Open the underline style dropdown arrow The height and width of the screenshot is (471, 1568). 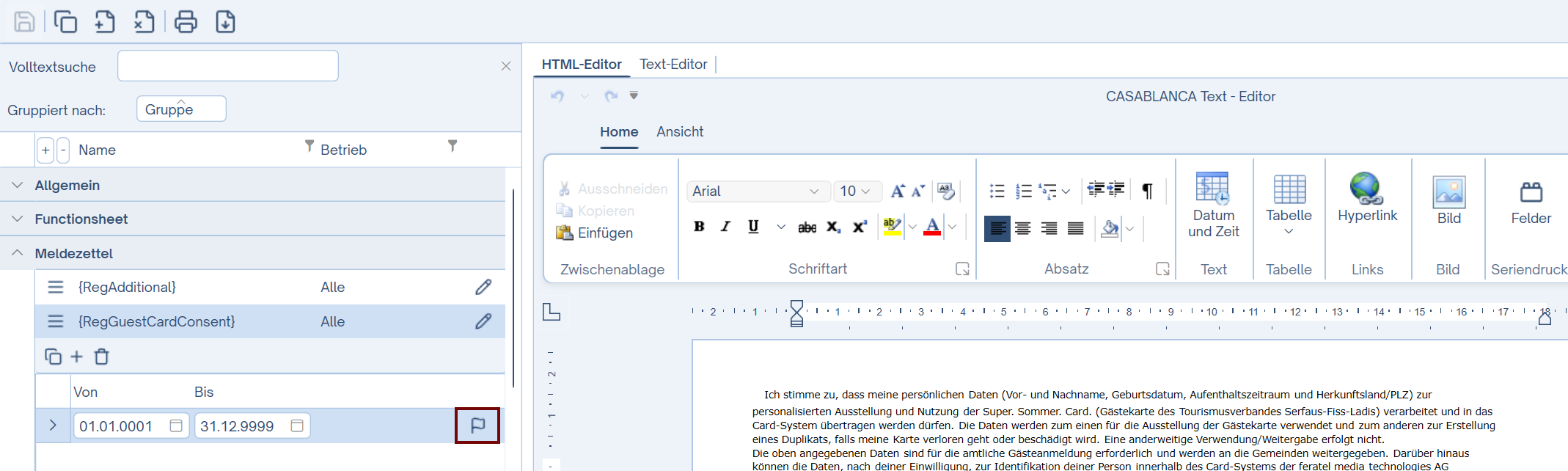[x=781, y=227]
